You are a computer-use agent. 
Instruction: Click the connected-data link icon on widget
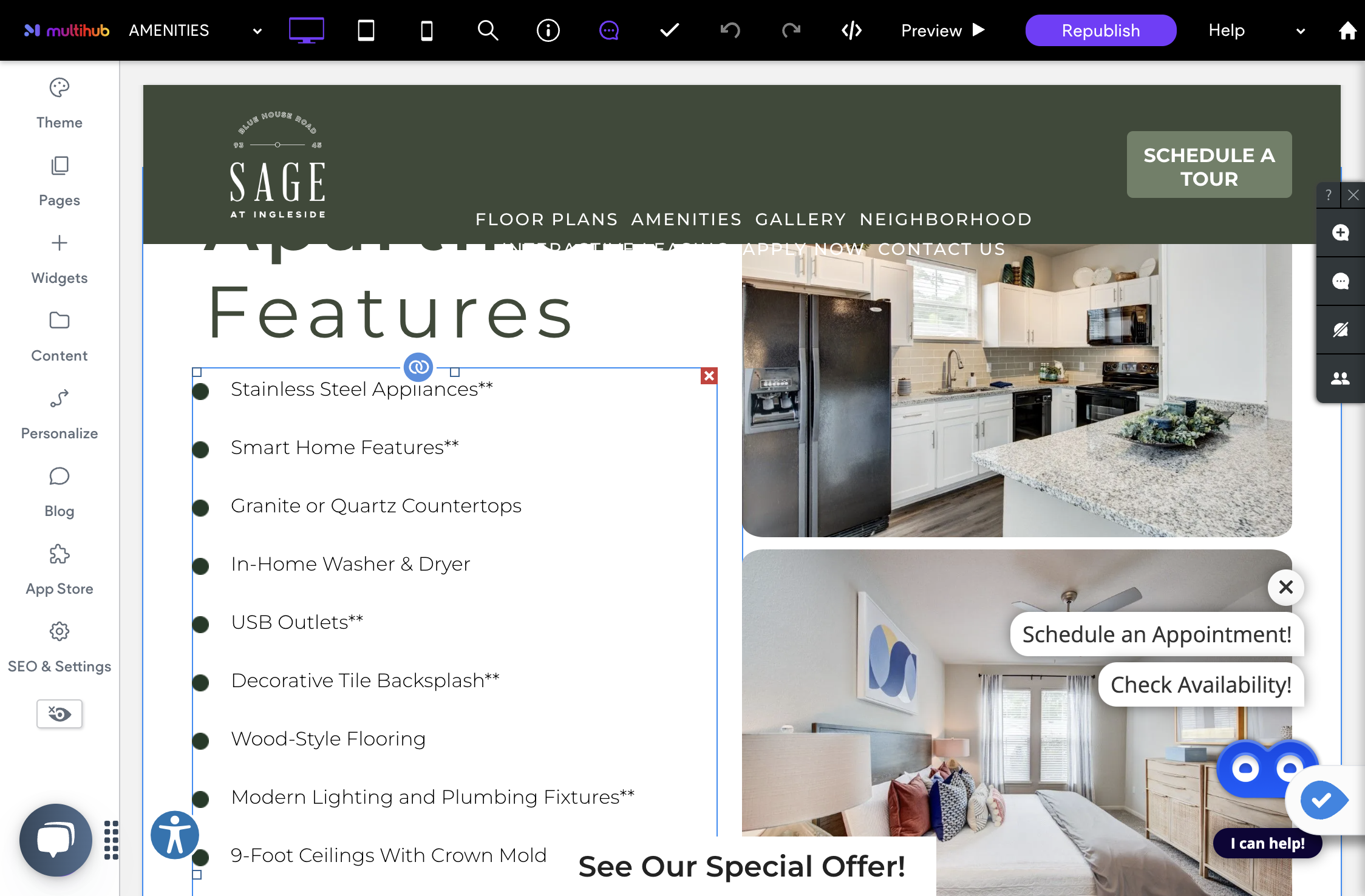pyautogui.click(x=418, y=367)
